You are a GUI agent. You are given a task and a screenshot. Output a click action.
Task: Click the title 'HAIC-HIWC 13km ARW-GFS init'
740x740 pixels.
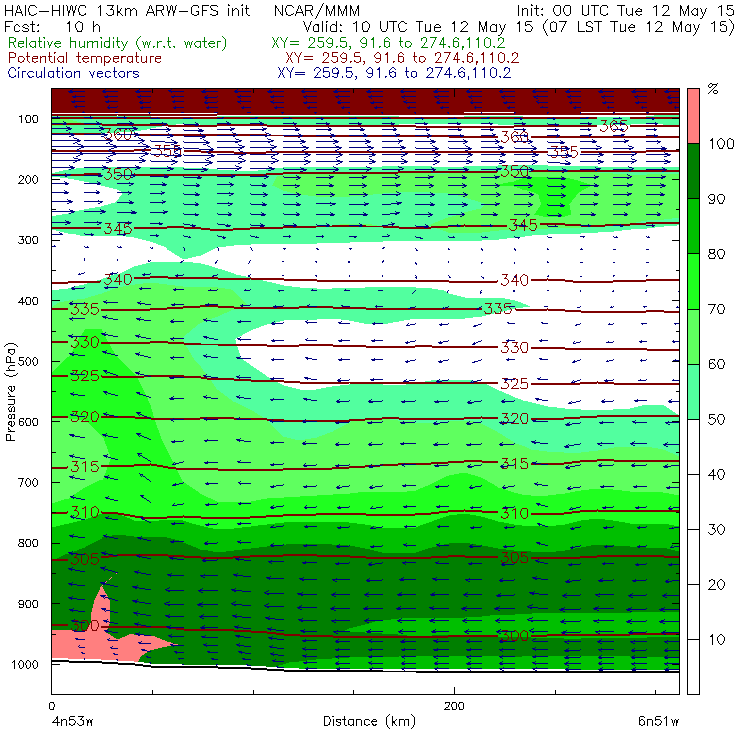127,10
